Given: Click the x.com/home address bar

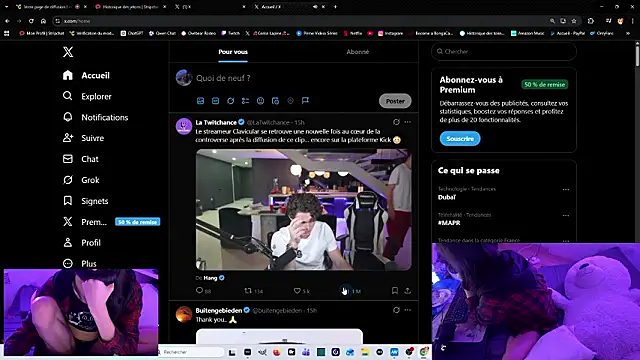Looking at the screenshot, I should (301, 21).
